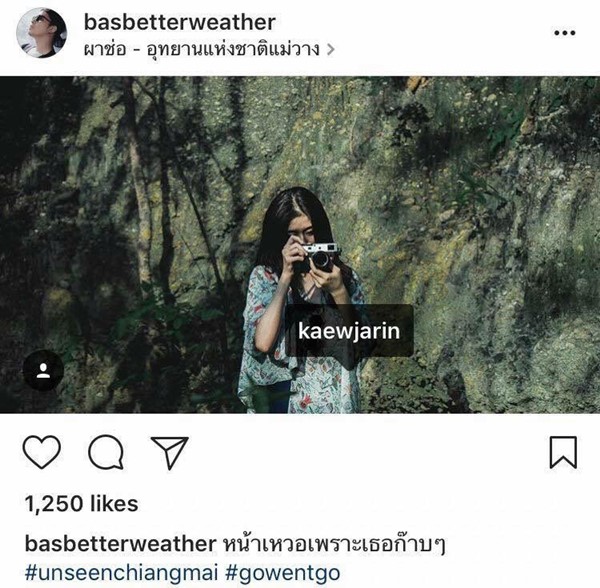Tap the woman's face behind the camera

[x=300, y=231]
